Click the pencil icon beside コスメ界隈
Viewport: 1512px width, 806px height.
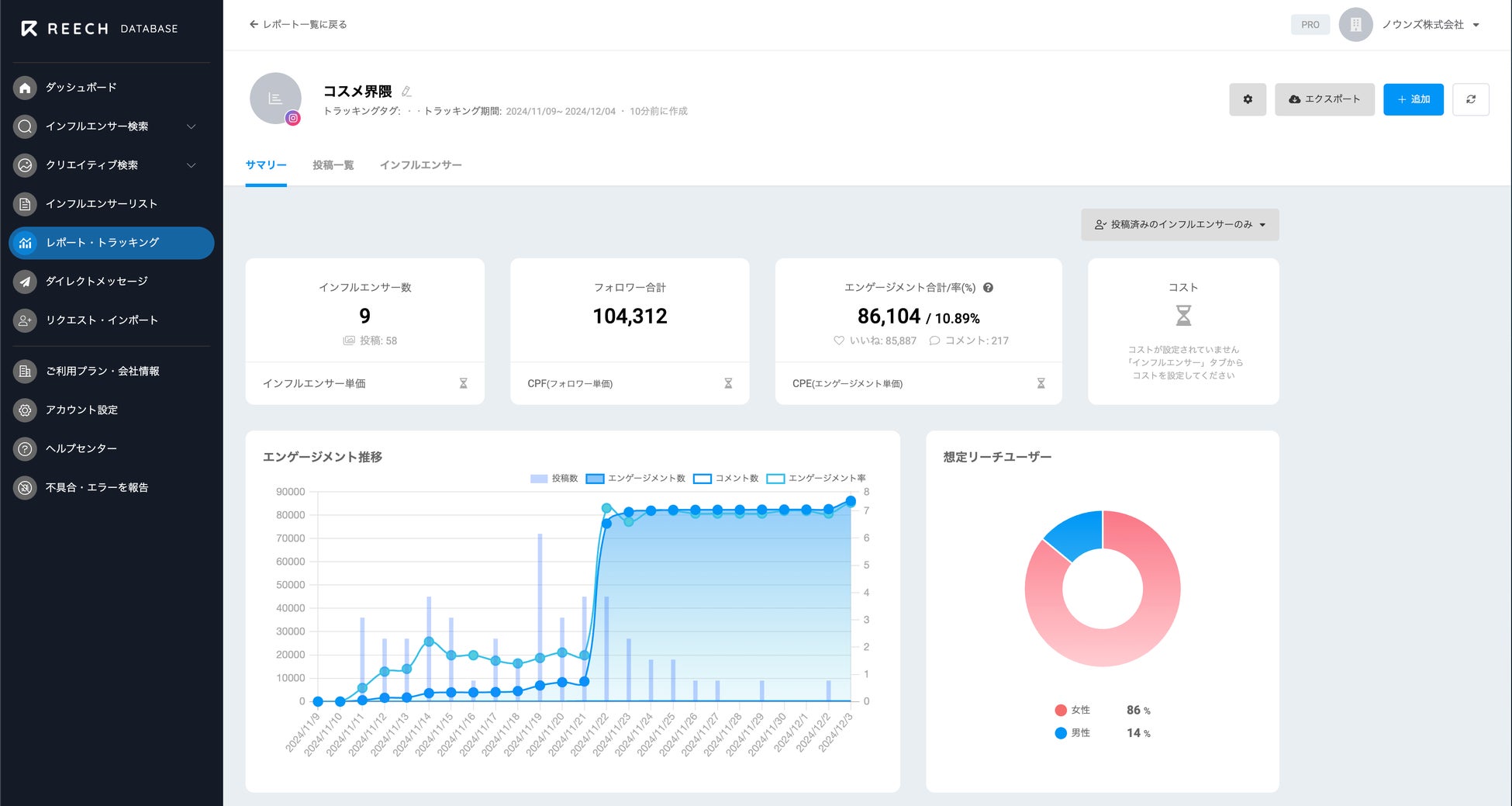tap(406, 92)
